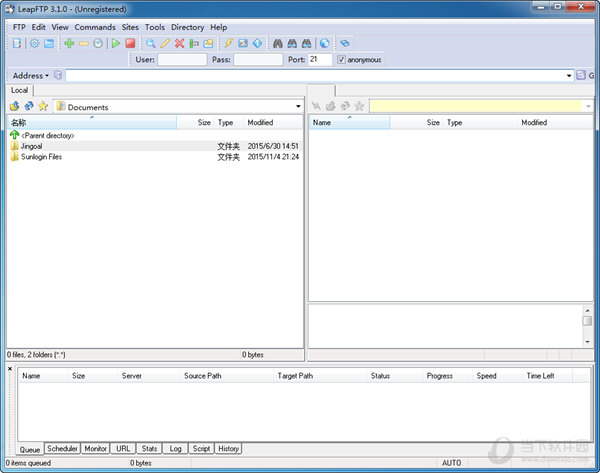Click the User input field

tap(182, 59)
